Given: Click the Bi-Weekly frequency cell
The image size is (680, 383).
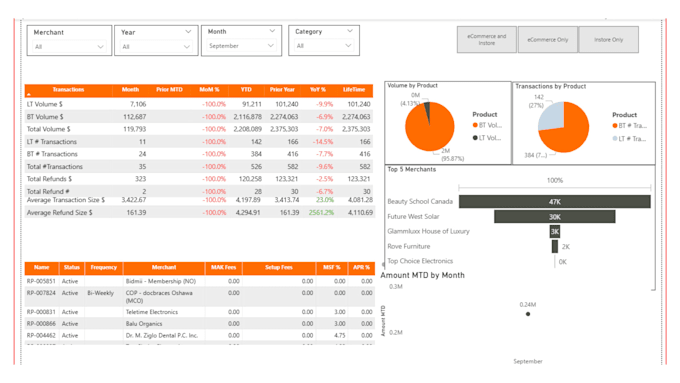Looking at the screenshot, I should click(x=101, y=293).
